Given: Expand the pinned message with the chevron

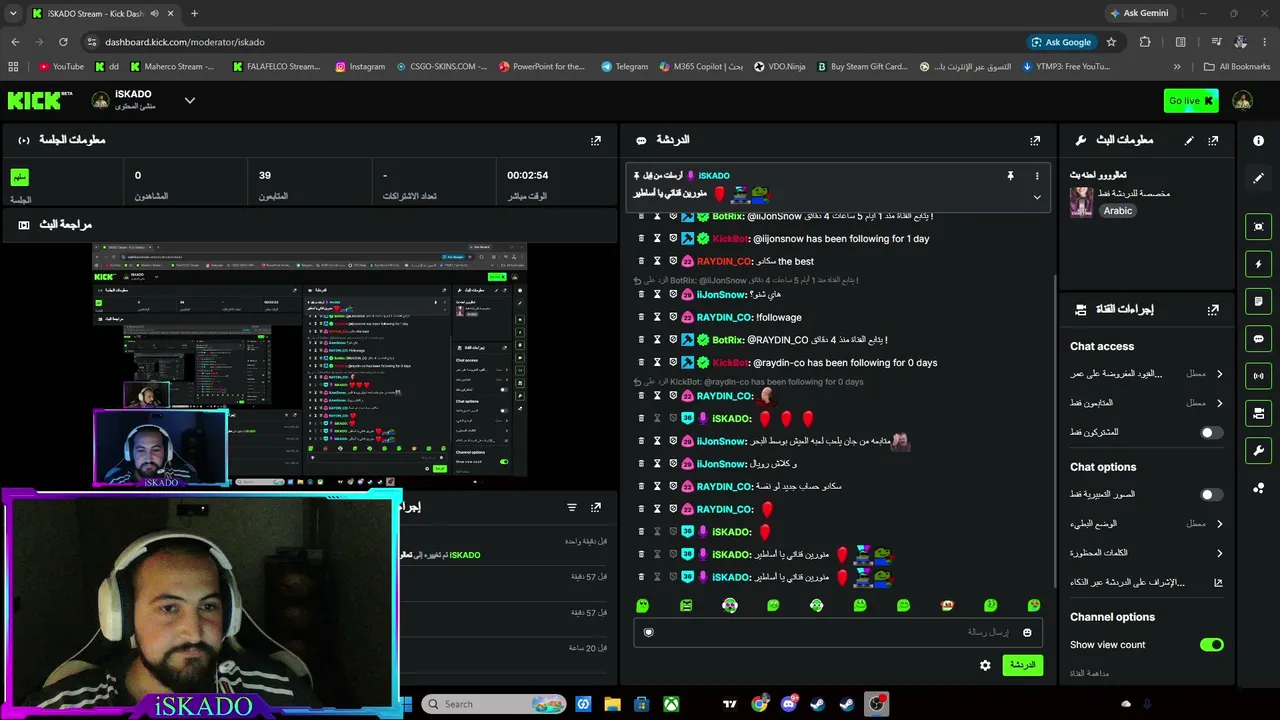Looking at the screenshot, I should 1037,197.
